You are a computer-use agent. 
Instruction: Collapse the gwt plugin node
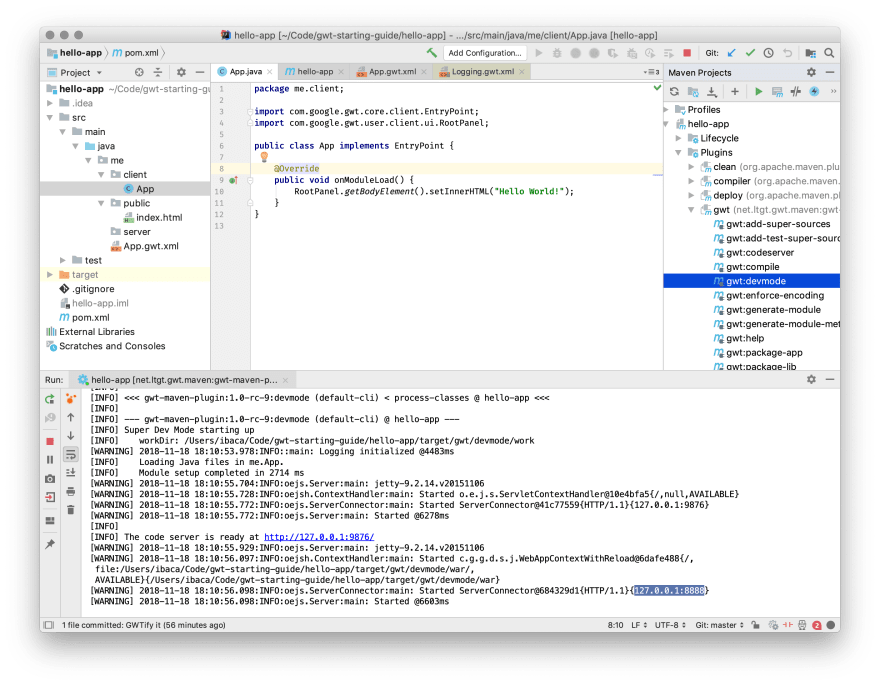pyautogui.click(x=691, y=210)
